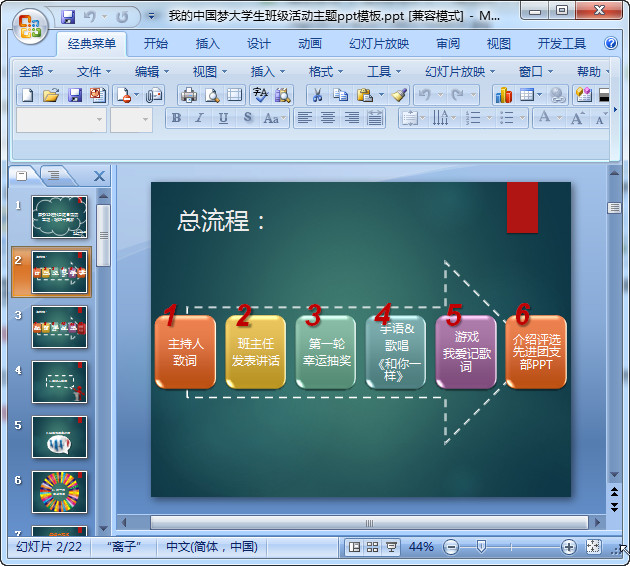Viewport: 630px width, 566px height.
Task: Open the font name combo box
Action: [x=61, y=119]
